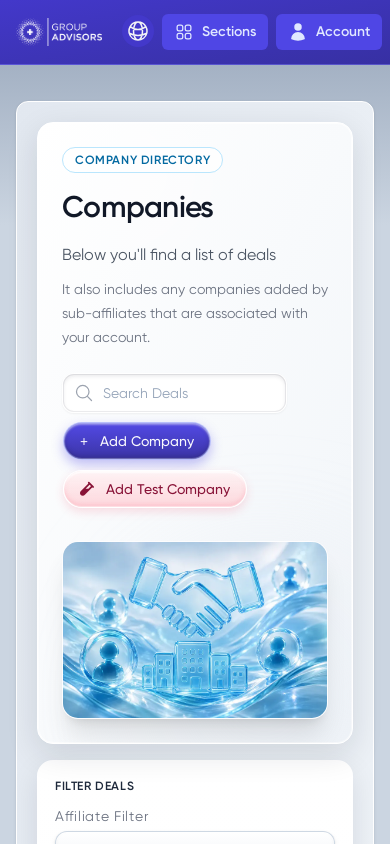Click the glass buildings graphic in the illustration
The width and height of the screenshot is (390, 844).
pyautogui.click(x=195, y=665)
